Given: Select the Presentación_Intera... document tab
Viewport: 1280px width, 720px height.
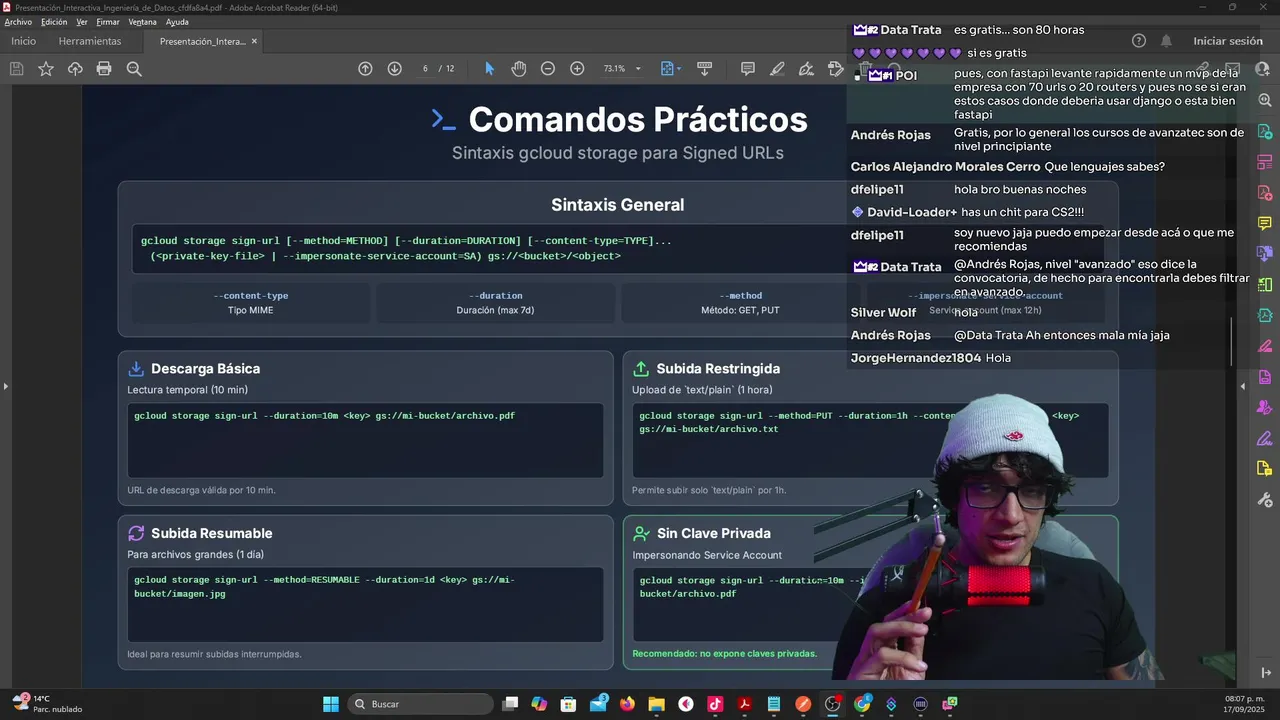Looking at the screenshot, I should click(x=202, y=41).
